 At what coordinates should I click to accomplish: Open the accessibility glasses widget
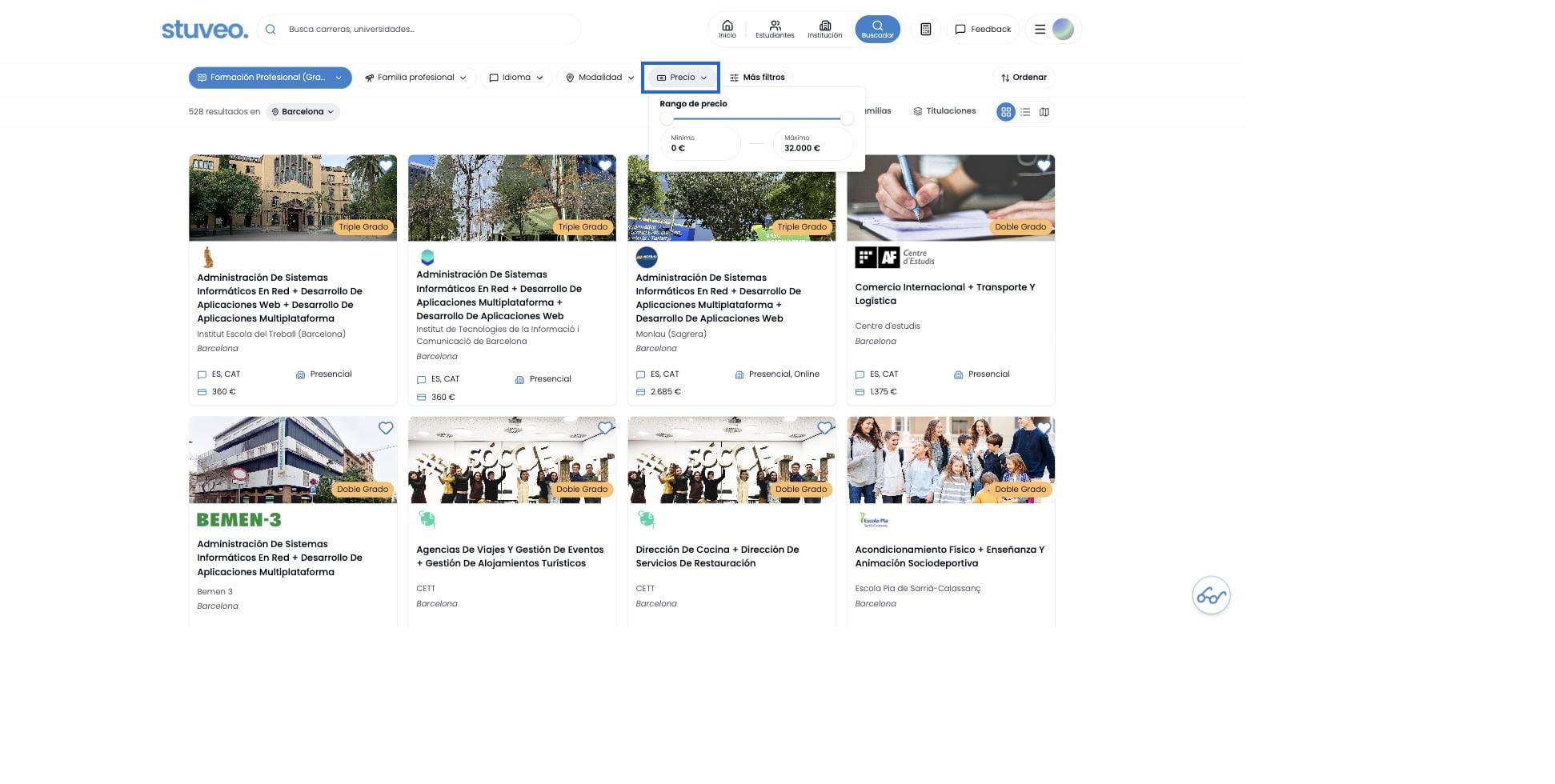1211,596
